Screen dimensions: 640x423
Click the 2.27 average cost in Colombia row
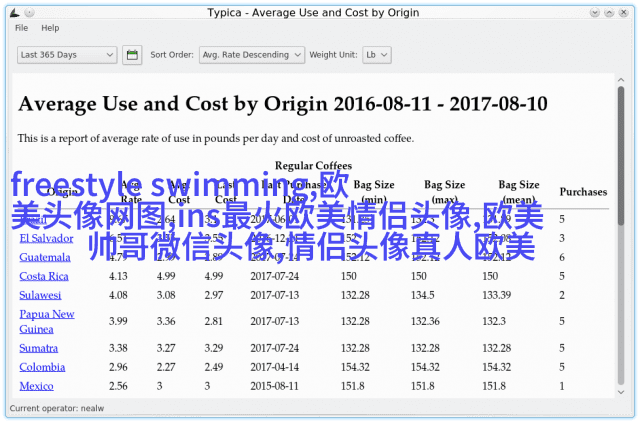166,367
